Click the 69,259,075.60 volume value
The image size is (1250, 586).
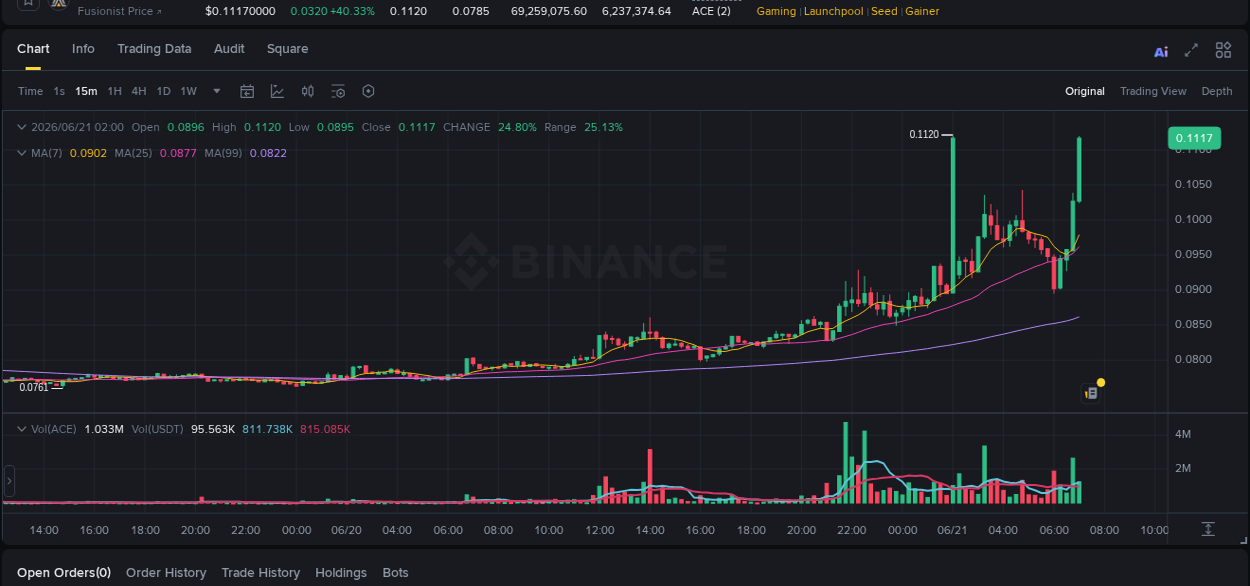point(549,11)
